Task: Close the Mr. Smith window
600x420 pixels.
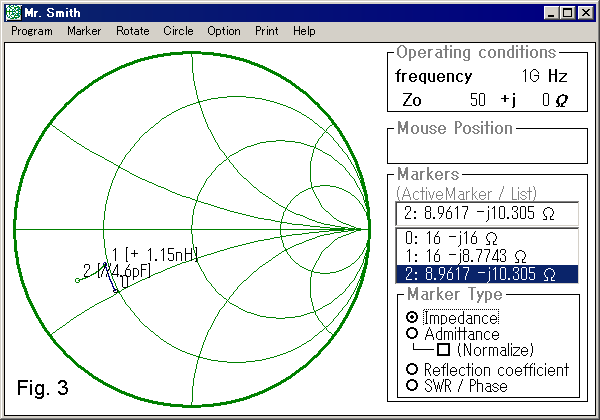Action: point(585,13)
